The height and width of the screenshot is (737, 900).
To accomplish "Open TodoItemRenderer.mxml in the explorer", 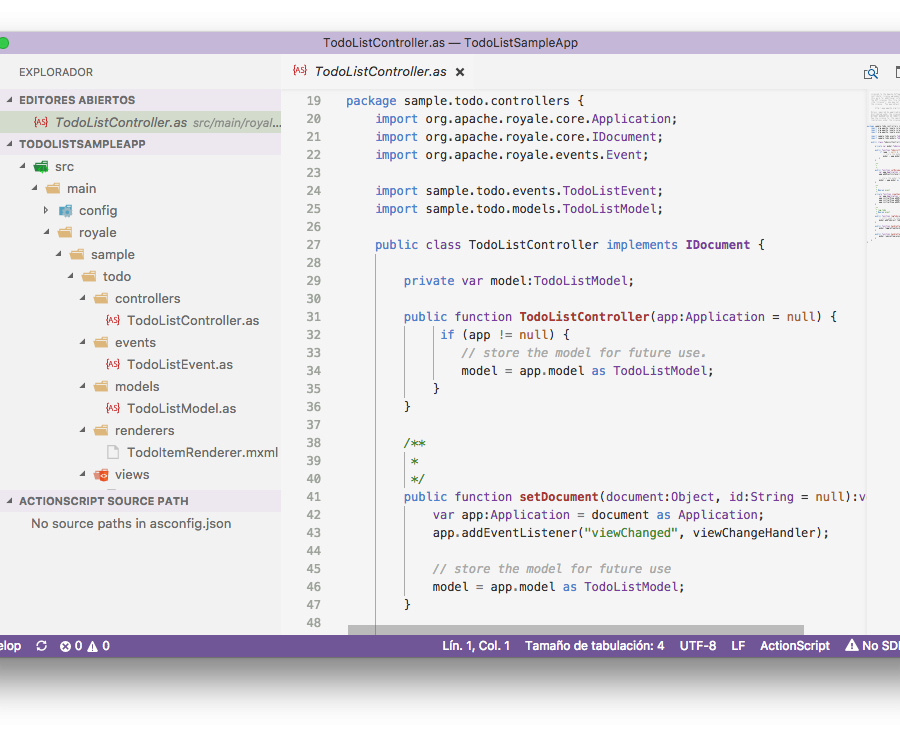I will [202, 452].
